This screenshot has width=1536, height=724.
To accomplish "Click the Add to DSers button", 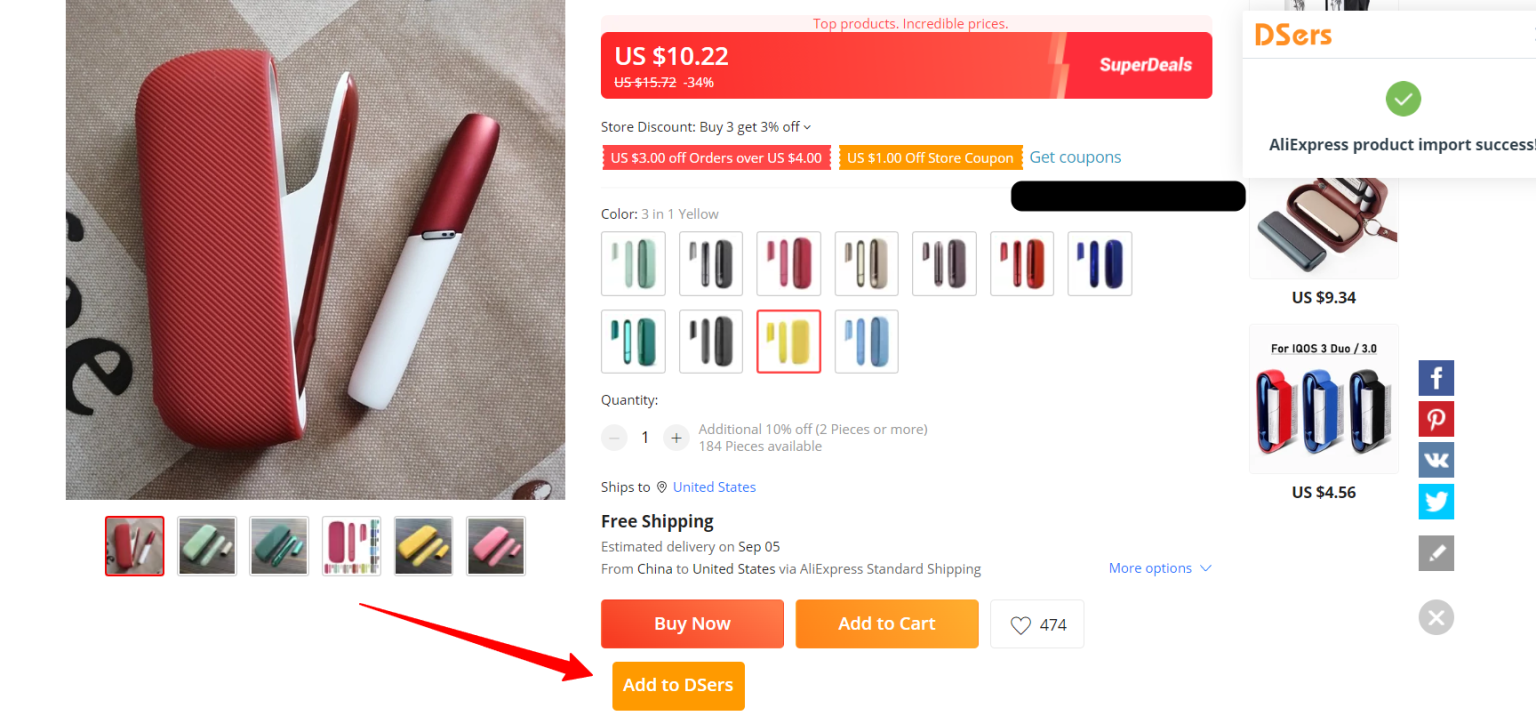I will (678, 686).
